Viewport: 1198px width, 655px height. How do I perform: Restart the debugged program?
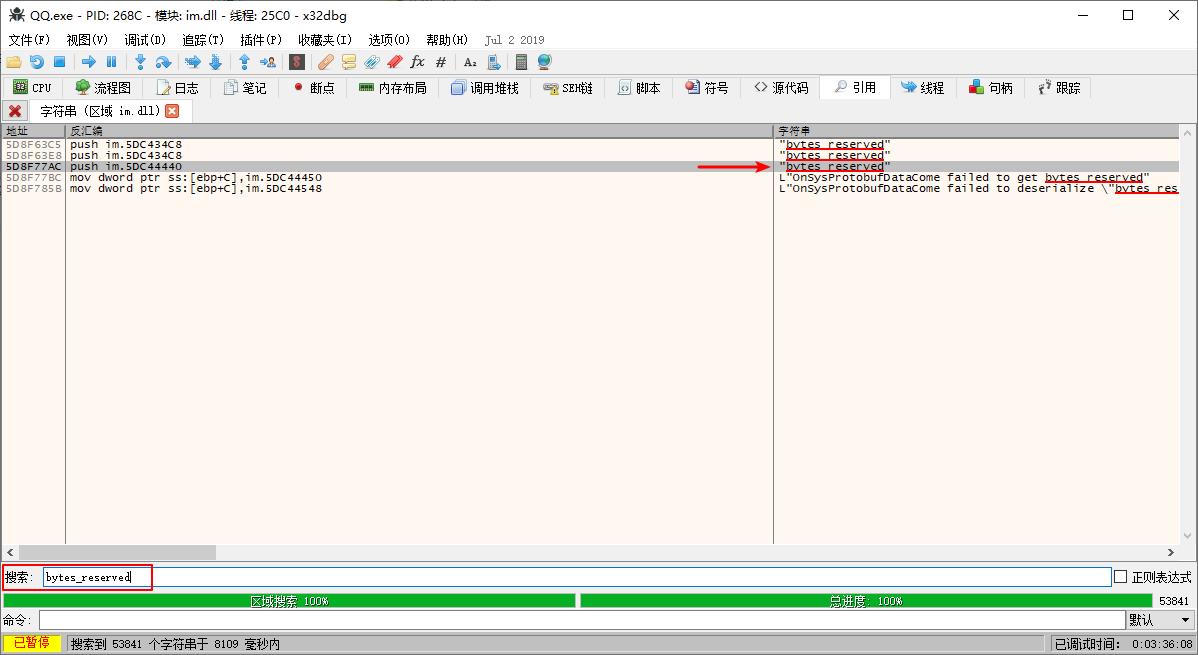tap(37, 62)
